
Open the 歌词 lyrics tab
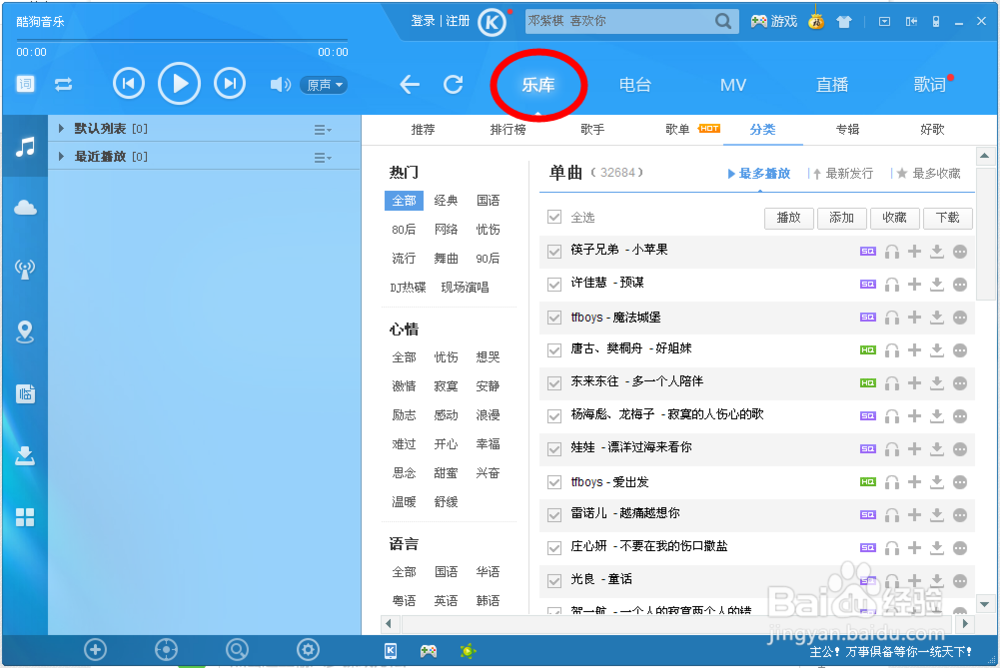(929, 85)
